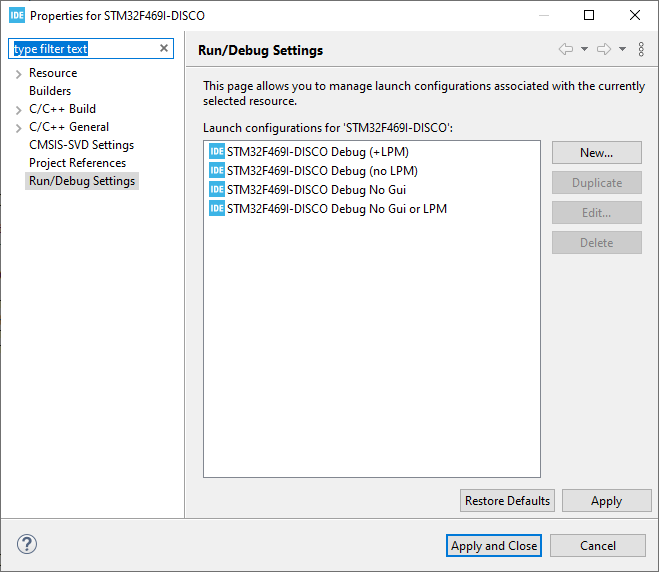Click the Edit... button
The width and height of the screenshot is (659, 572).
[x=597, y=213]
